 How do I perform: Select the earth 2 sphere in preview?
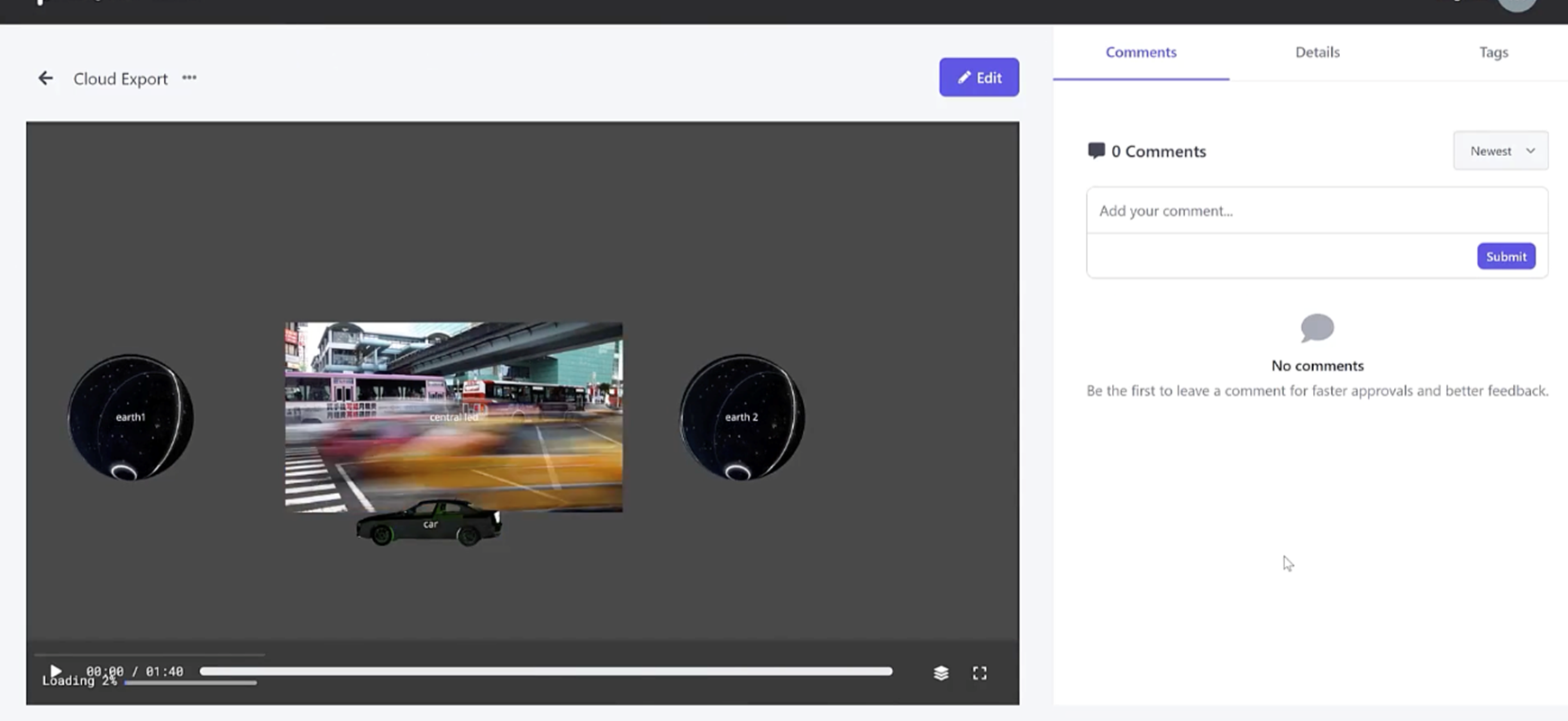(742, 417)
